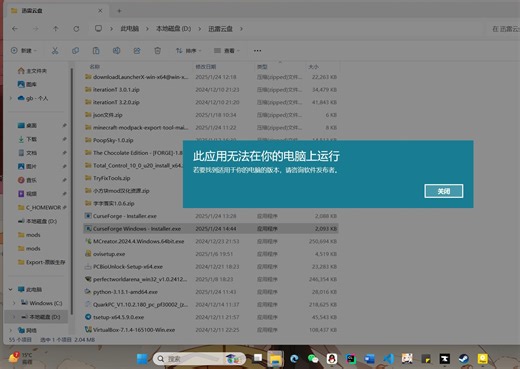Image resolution: width=520 pixels, height=369 pixels.
Task: Select the Paste icon in the toolbar
Action: (x=96, y=51)
